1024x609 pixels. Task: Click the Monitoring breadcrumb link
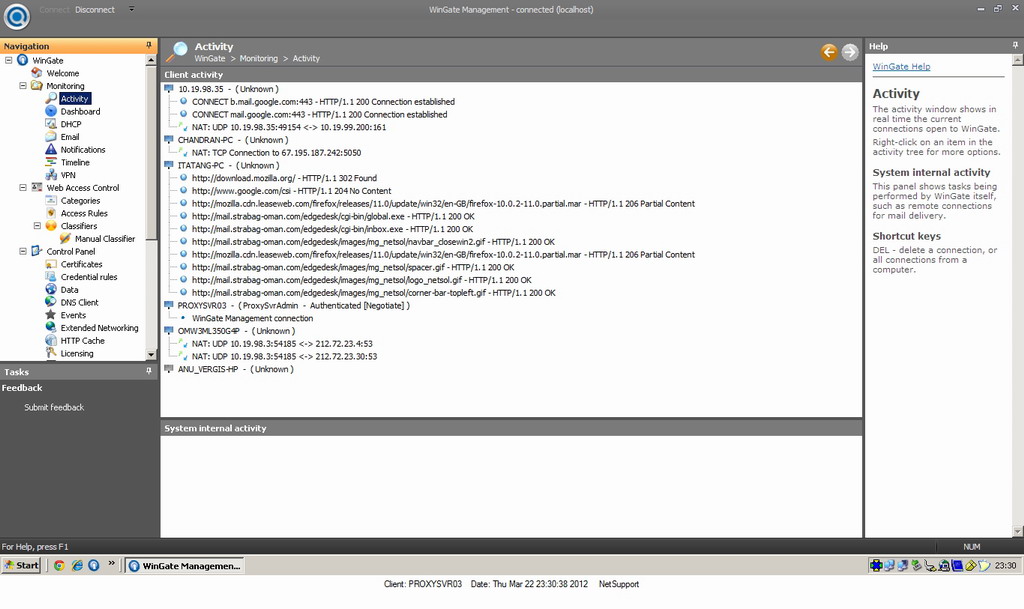[259, 58]
